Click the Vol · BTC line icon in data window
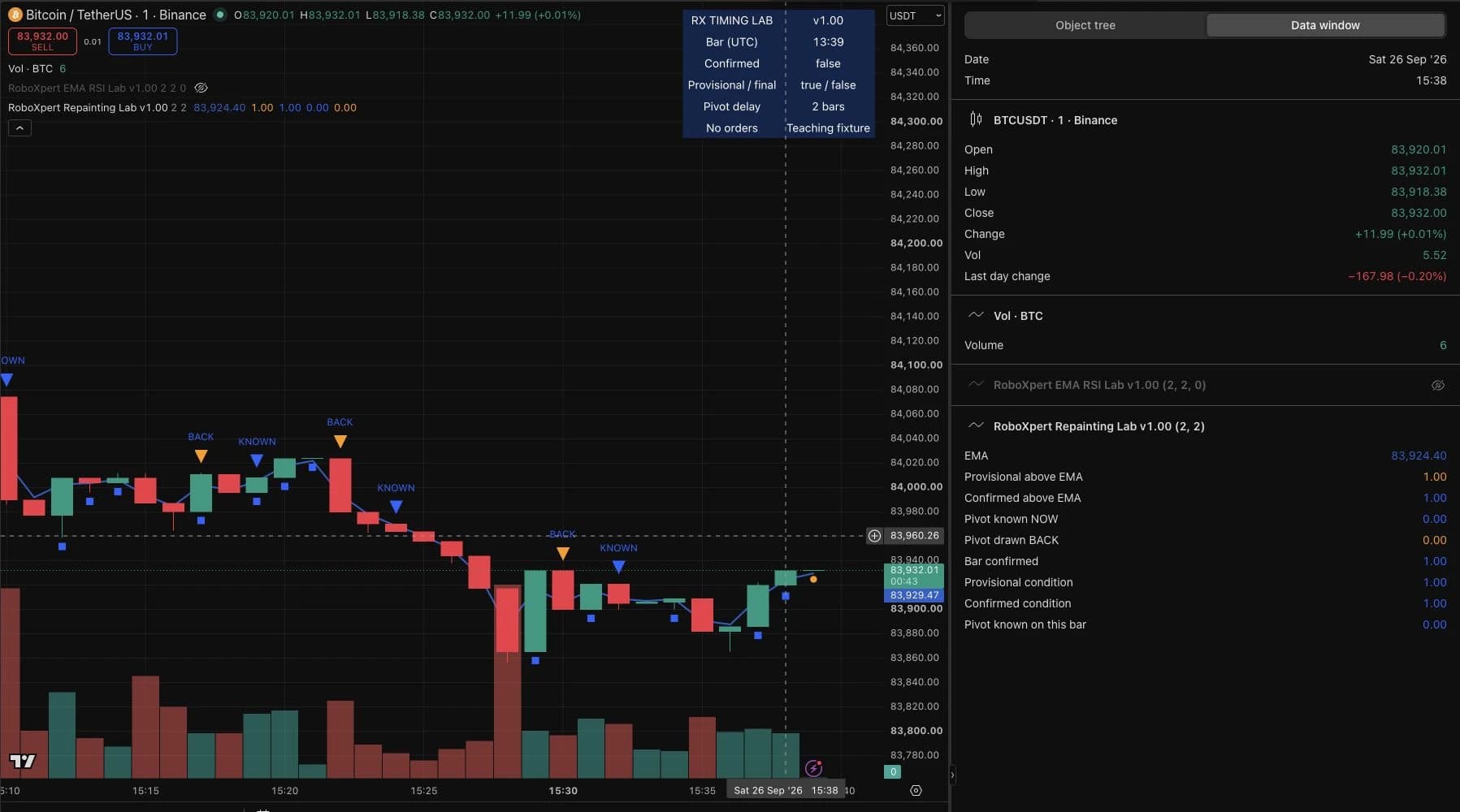Viewport: 1460px width, 812px height. point(976,315)
